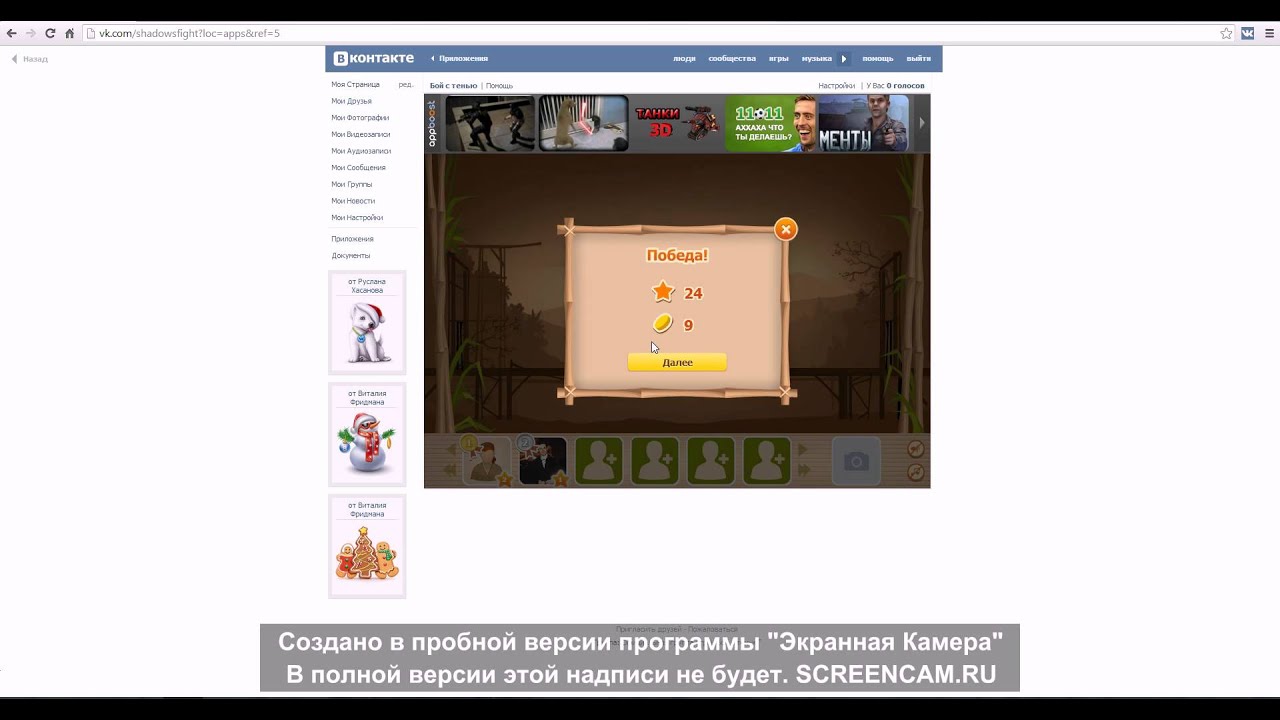Open the 11x11 football ad banner
The height and width of the screenshot is (720, 1280).
770,123
